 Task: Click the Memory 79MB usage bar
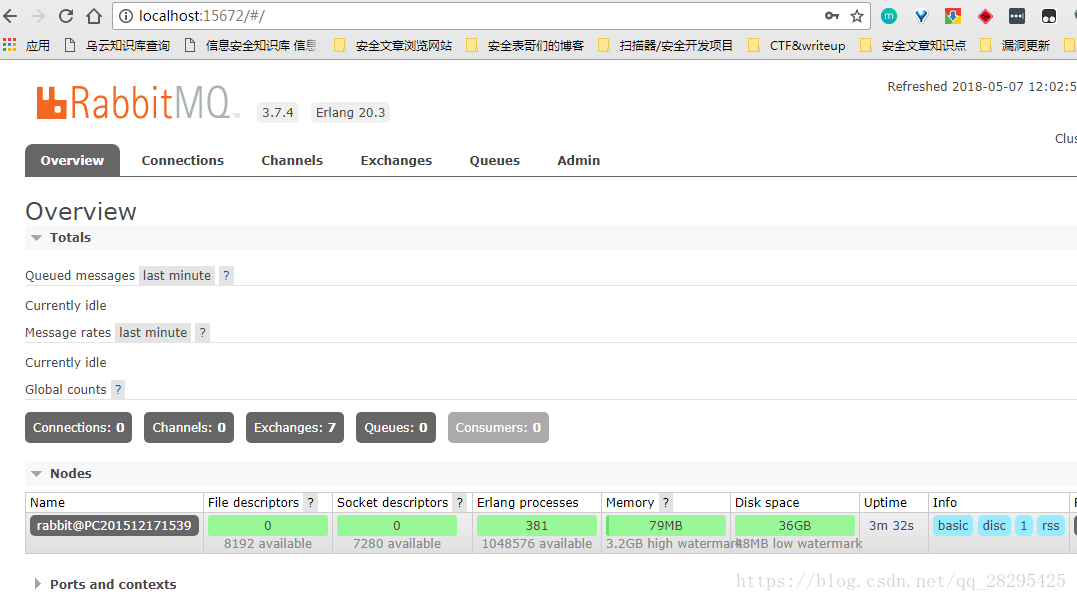pos(666,525)
